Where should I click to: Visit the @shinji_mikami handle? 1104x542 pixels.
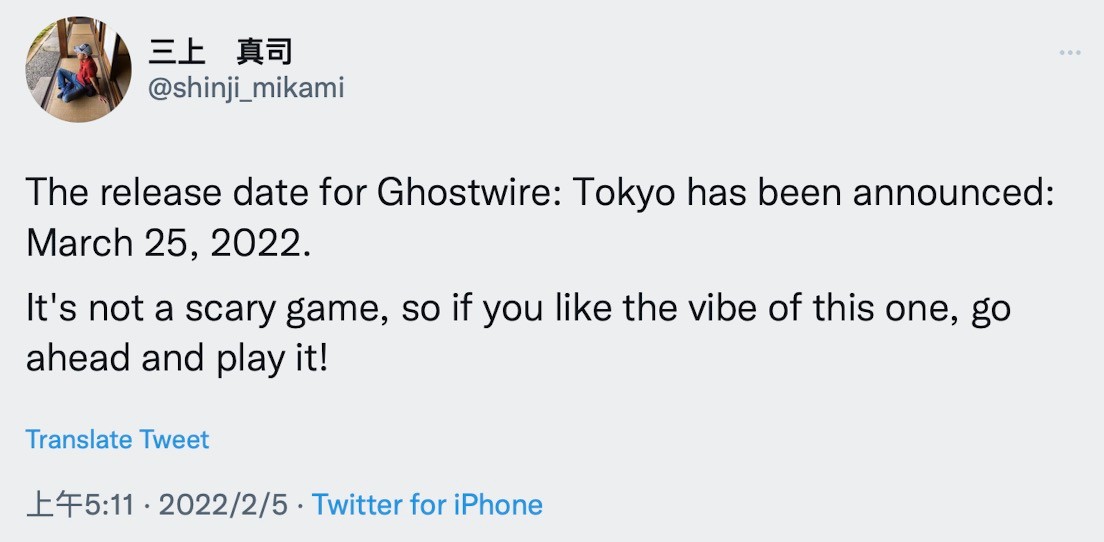(x=245, y=88)
